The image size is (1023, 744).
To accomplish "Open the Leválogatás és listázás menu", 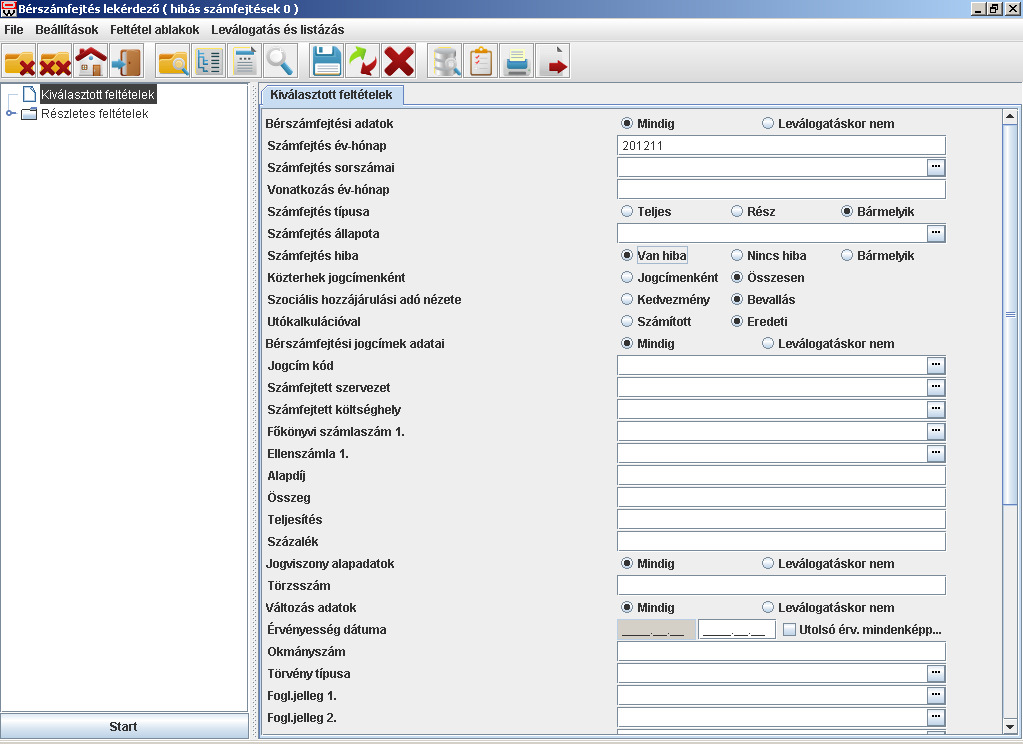I will (277, 29).
